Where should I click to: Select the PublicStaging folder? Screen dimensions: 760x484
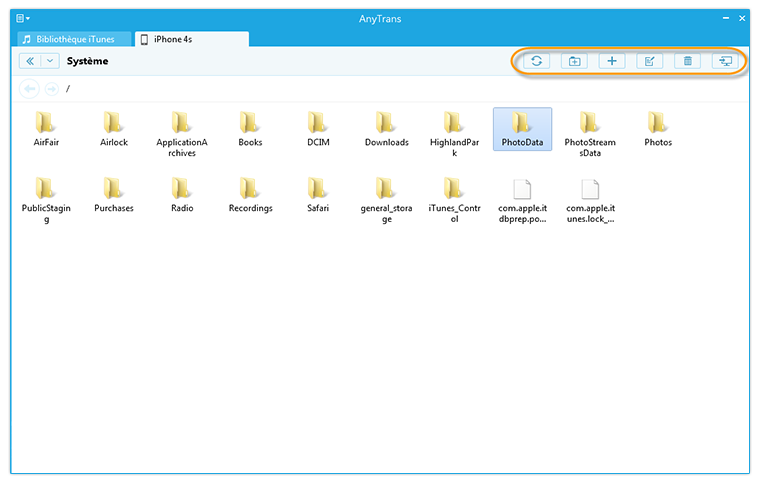point(46,200)
